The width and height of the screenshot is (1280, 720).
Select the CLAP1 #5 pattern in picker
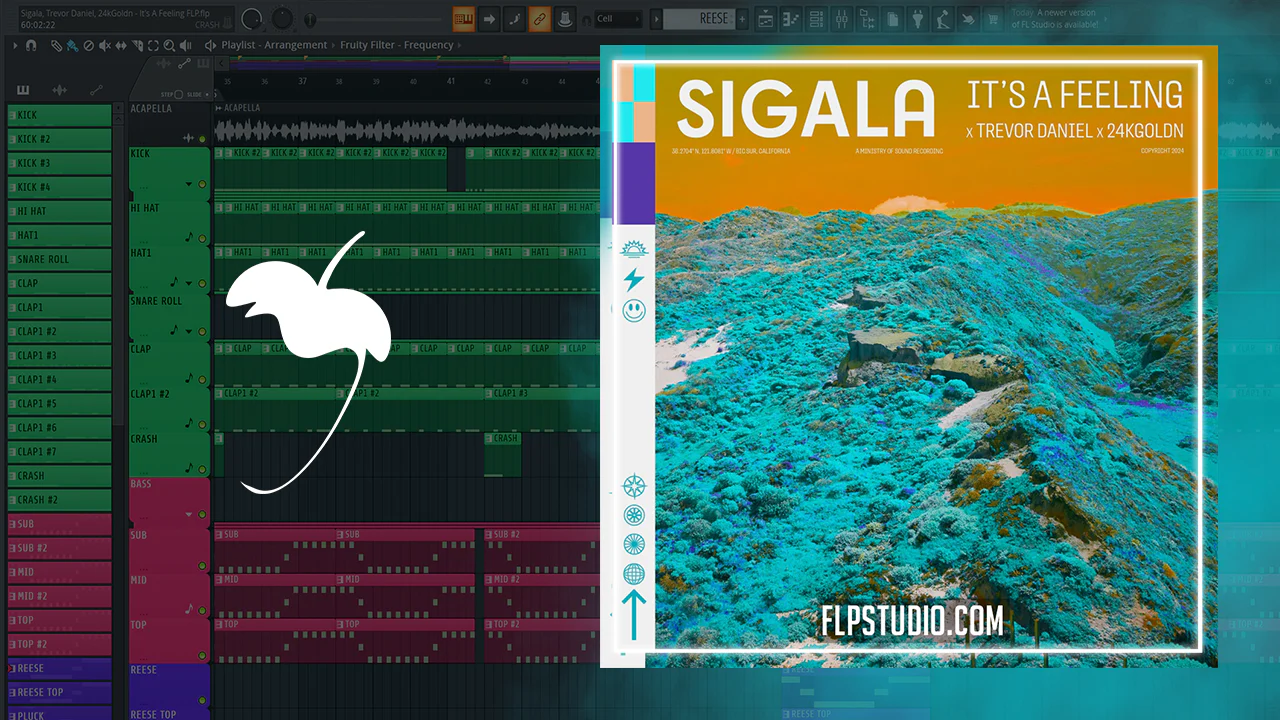59,404
